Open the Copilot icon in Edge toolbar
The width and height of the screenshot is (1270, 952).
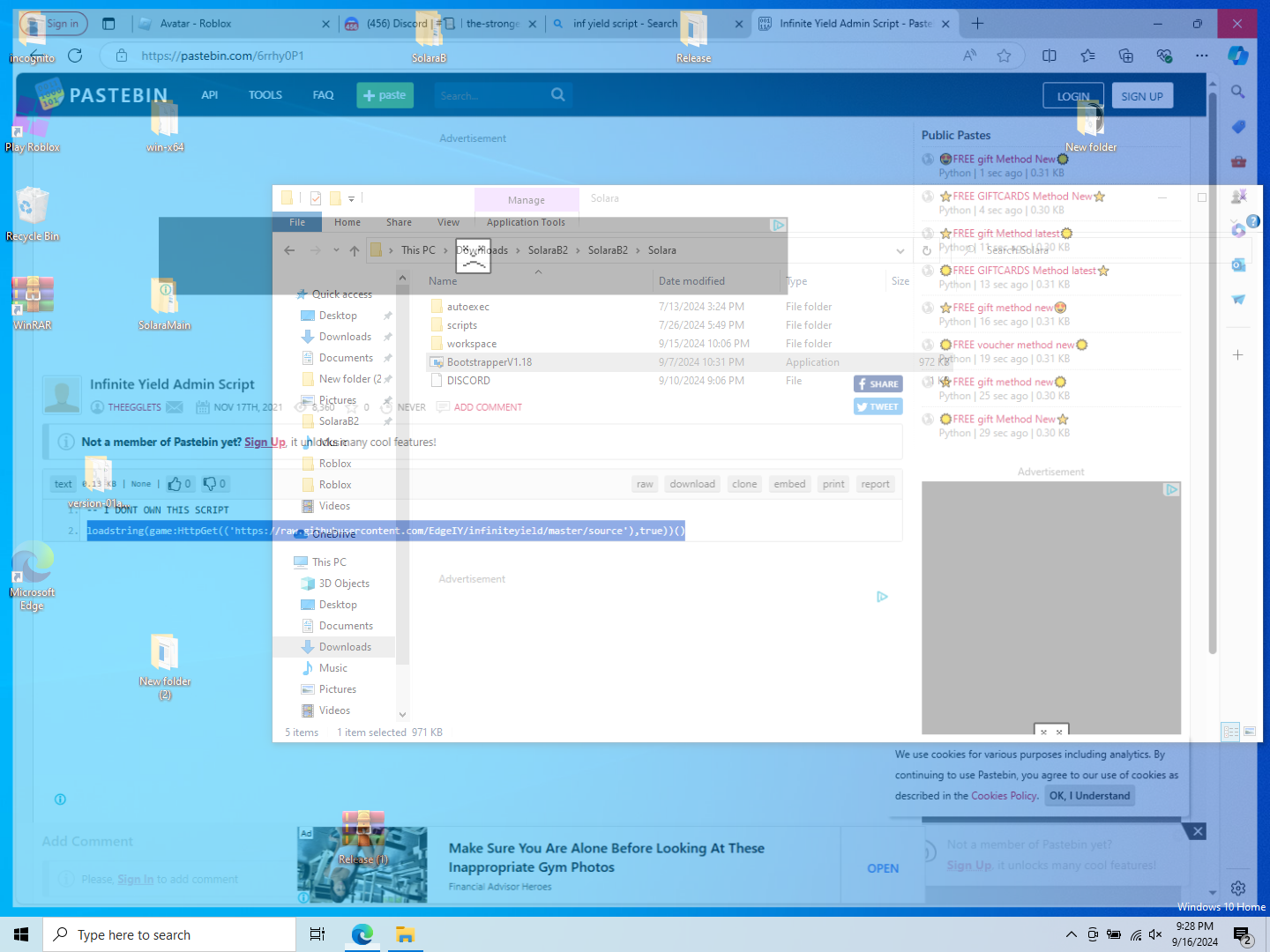click(1238, 56)
